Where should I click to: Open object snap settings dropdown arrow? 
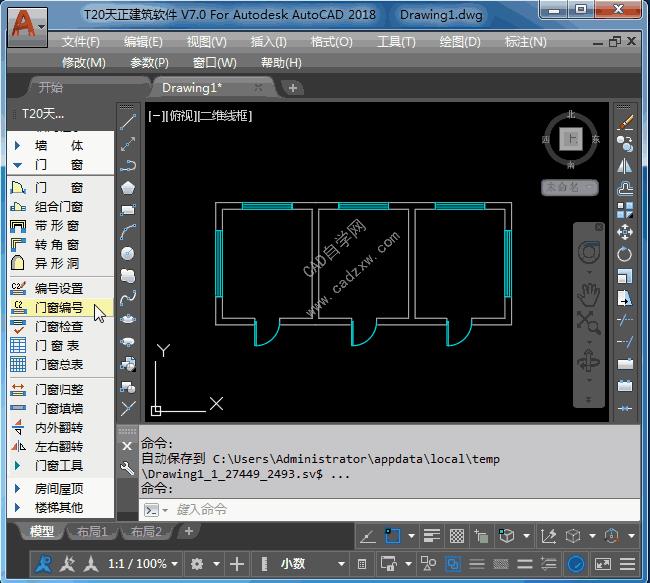pyautogui.click(x=411, y=536)
